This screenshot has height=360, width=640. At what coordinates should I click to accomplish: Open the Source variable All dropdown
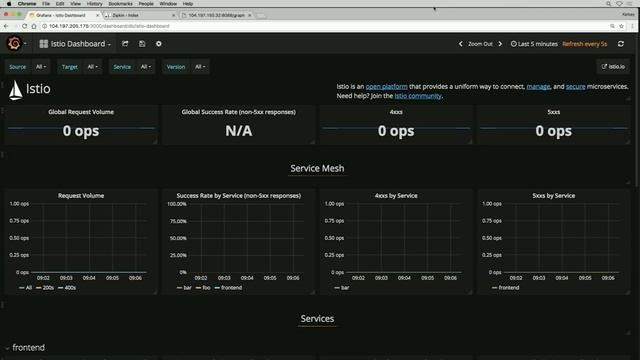(41, 67)
